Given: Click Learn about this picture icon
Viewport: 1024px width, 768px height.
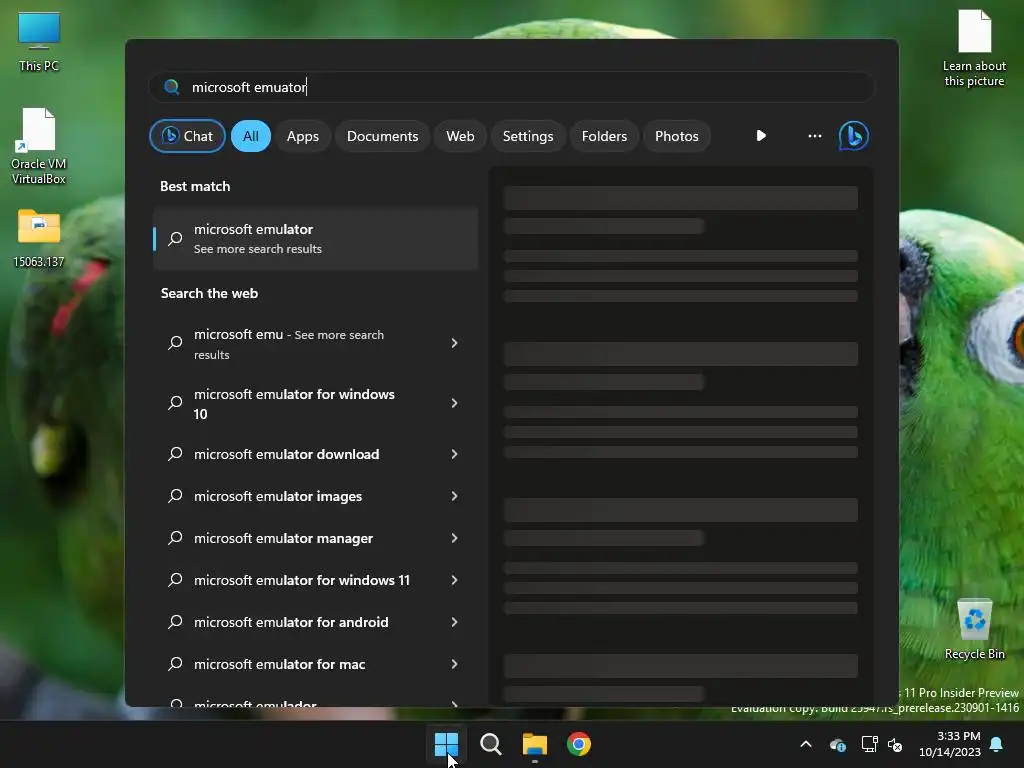Looking at the screenshot, I should 974,48.
